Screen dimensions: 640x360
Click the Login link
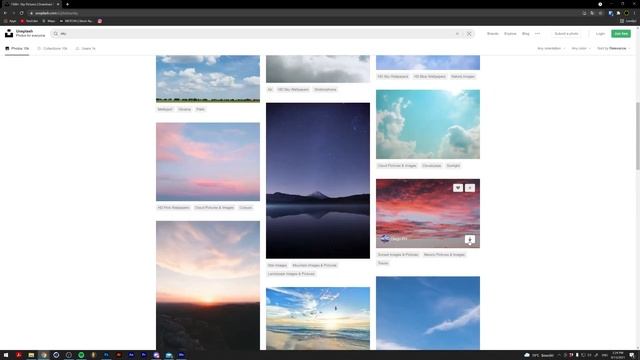point(600,33)
